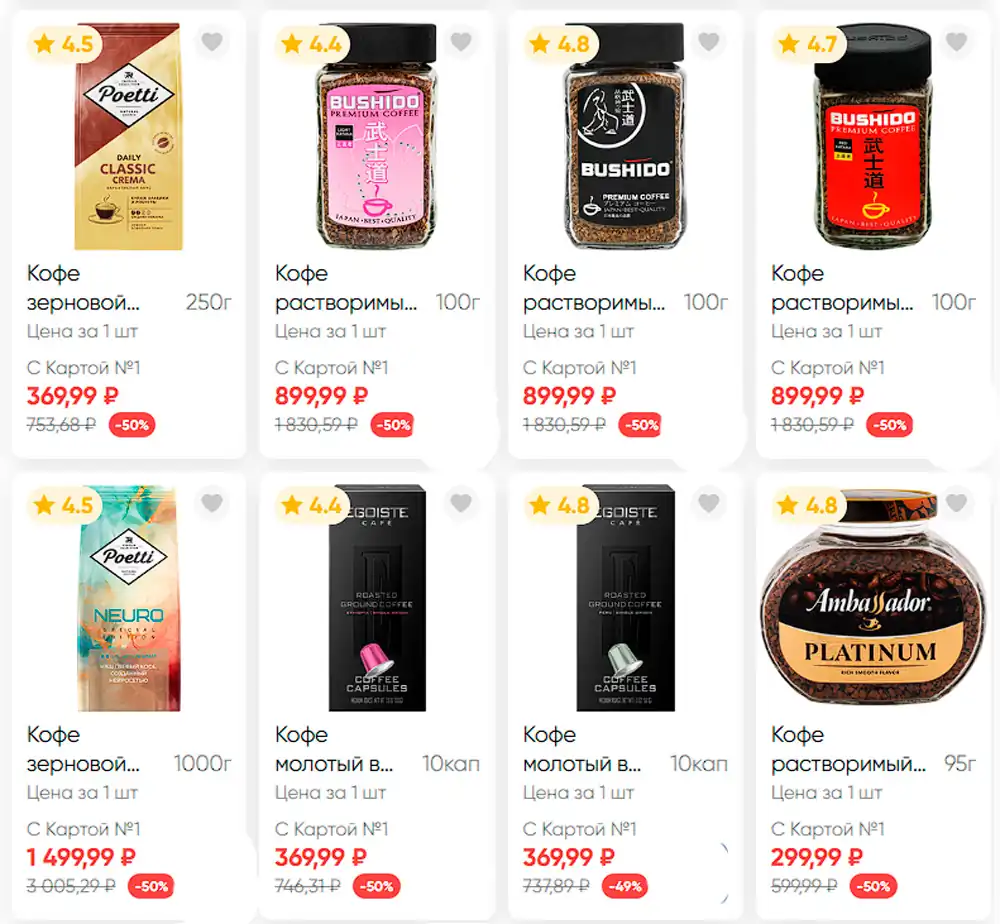Toggle favorite on pink Egoiste capsules
This screenshot has height=924, width=1000.
click(x=460, y=503)
